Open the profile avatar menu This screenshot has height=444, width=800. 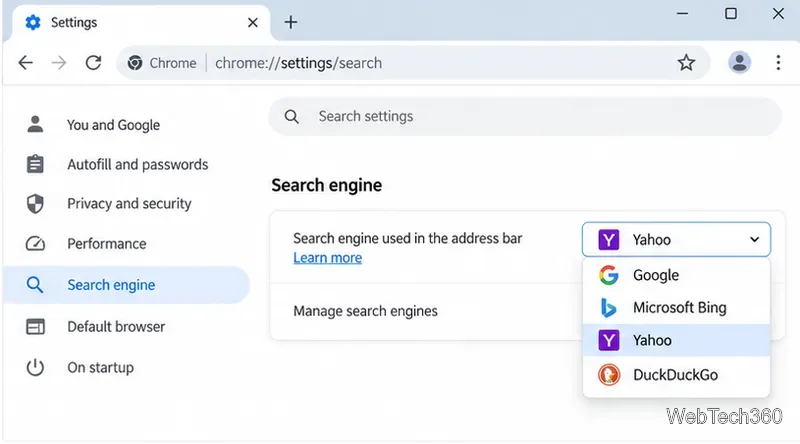739,63
